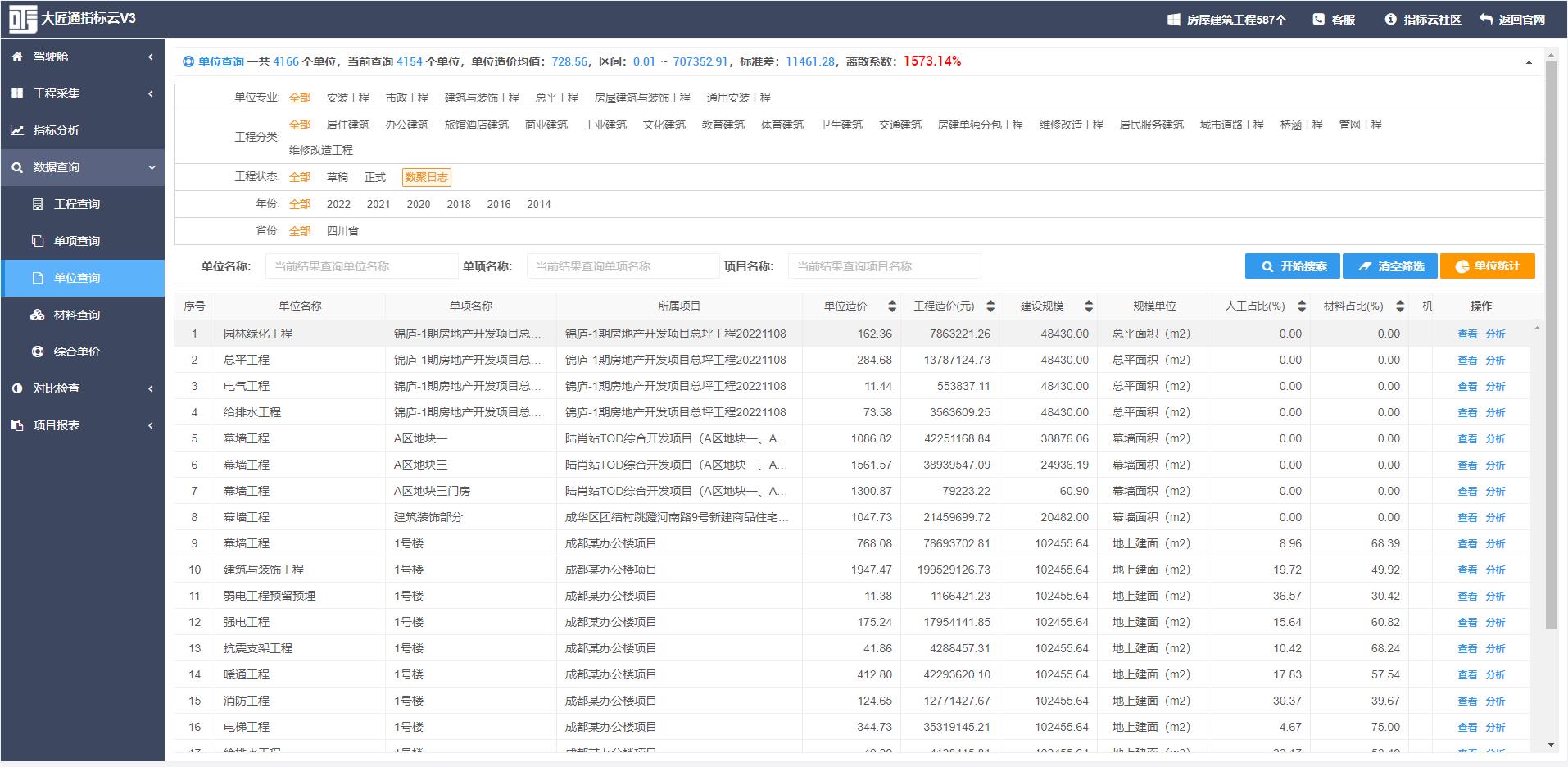Click into the 项目名称 search field

884,266
